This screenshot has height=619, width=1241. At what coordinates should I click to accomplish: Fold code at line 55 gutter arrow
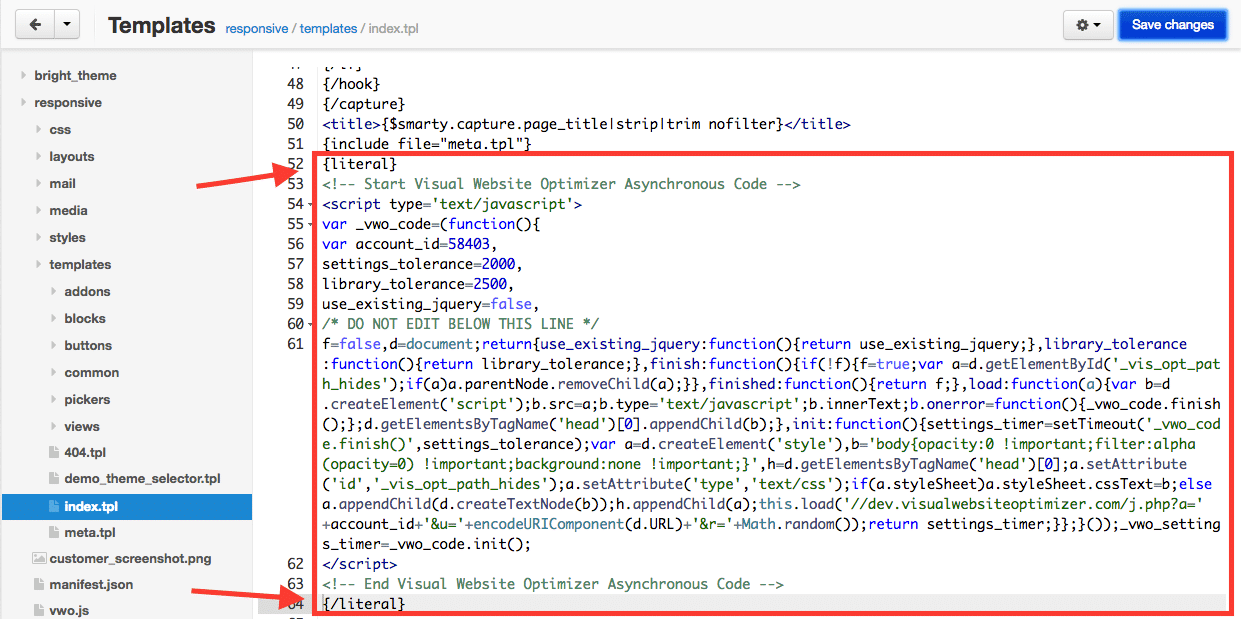click(308, 225)
